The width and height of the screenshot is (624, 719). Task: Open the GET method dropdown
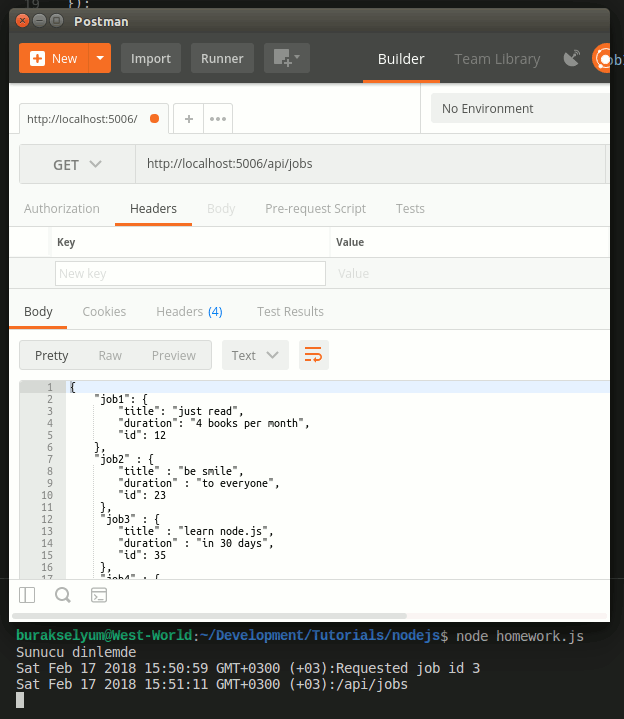[77, 165]
